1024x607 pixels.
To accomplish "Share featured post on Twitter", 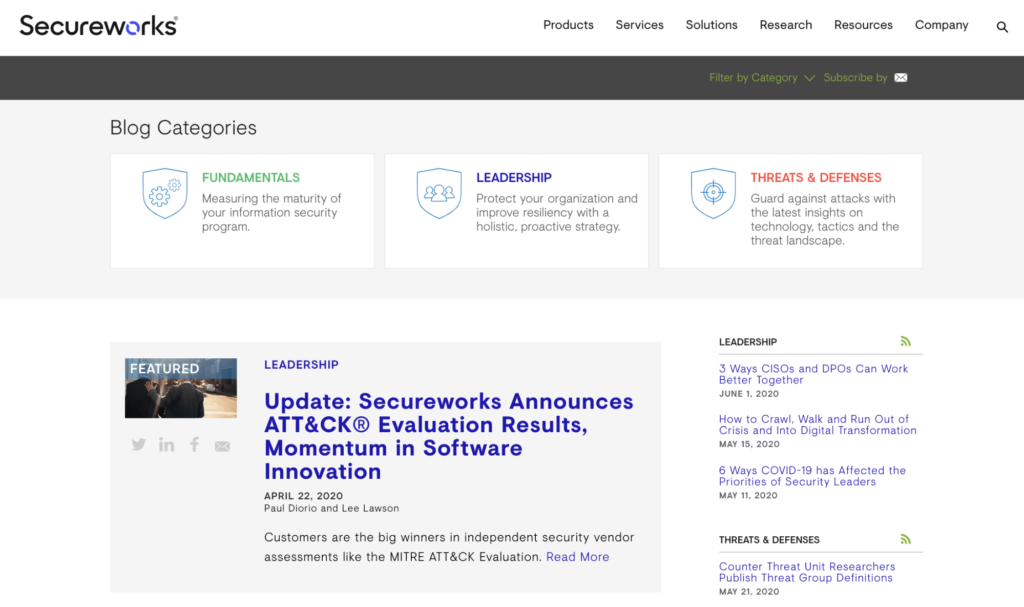I will [138, 445].
